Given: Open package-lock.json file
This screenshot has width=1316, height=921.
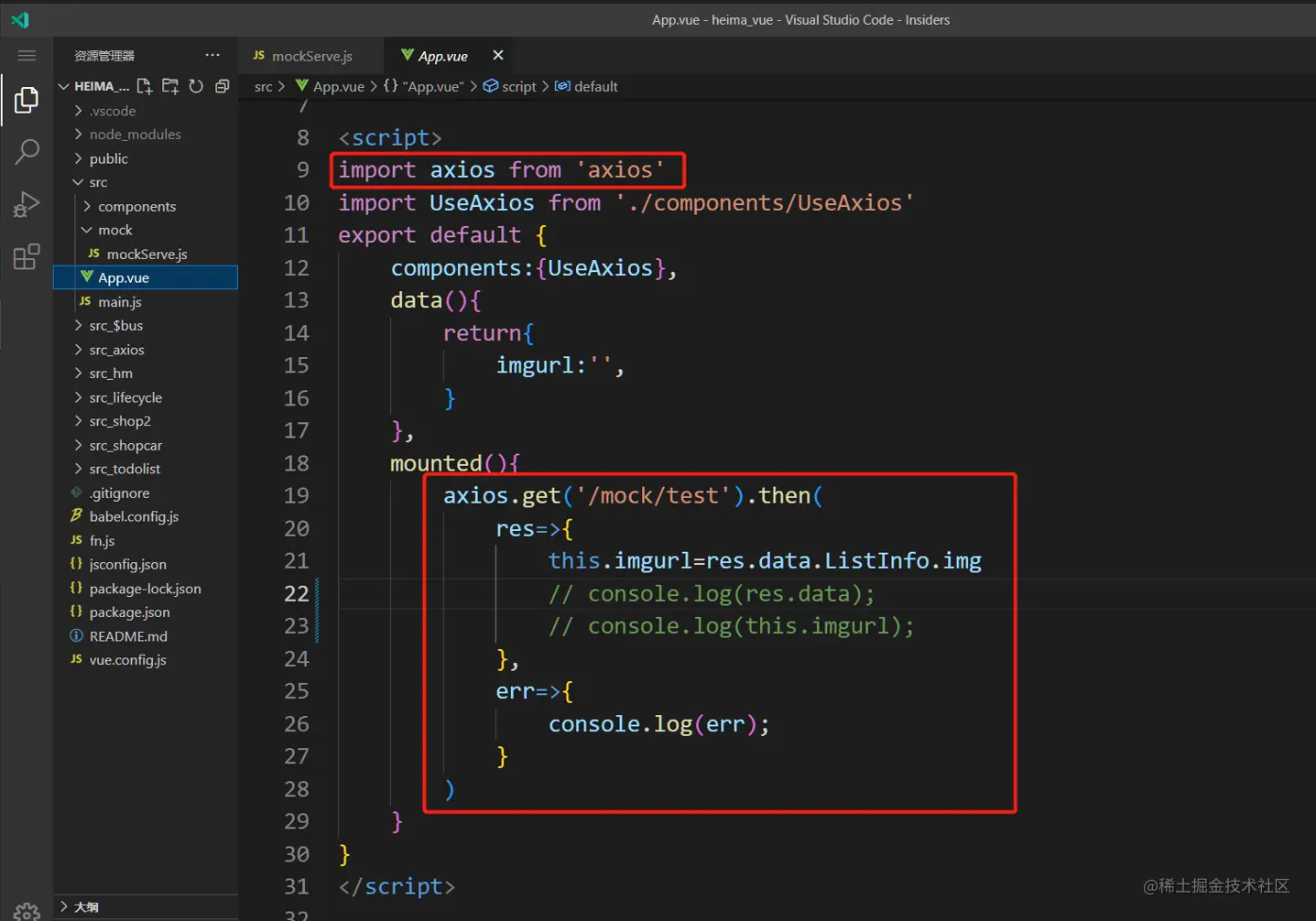Looking at the screenshot, I should [146, 589].
